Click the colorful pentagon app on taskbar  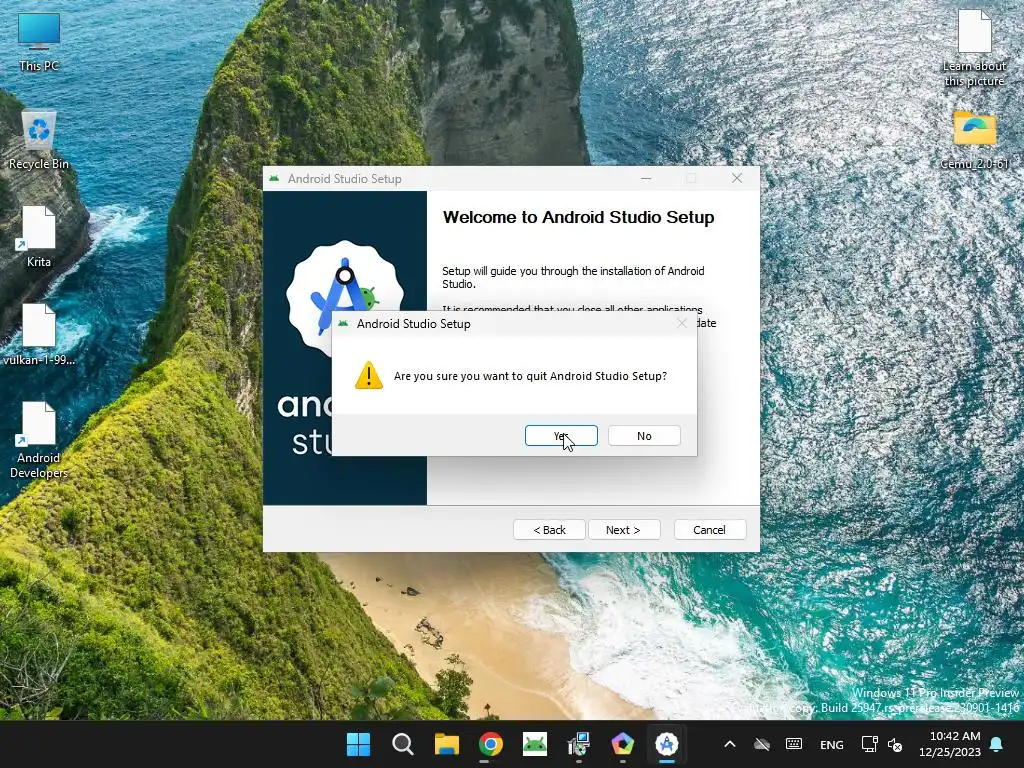click(x=622, y=744)
